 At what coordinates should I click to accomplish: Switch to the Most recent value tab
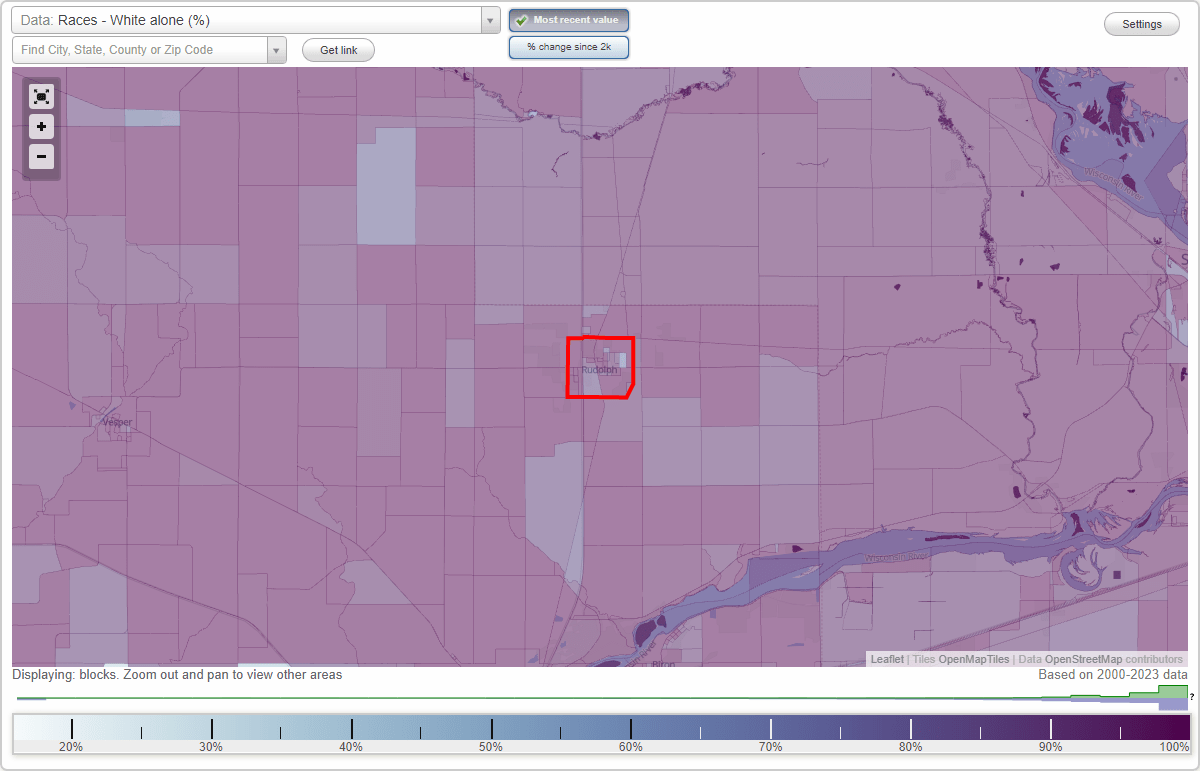568,20
